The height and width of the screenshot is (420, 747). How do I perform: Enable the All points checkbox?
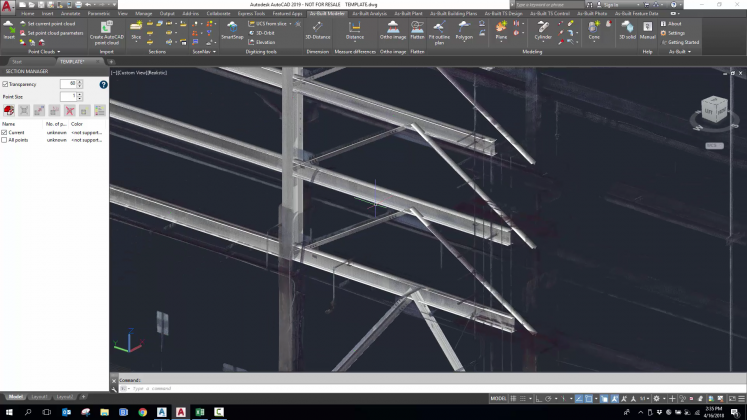point(5,140)
